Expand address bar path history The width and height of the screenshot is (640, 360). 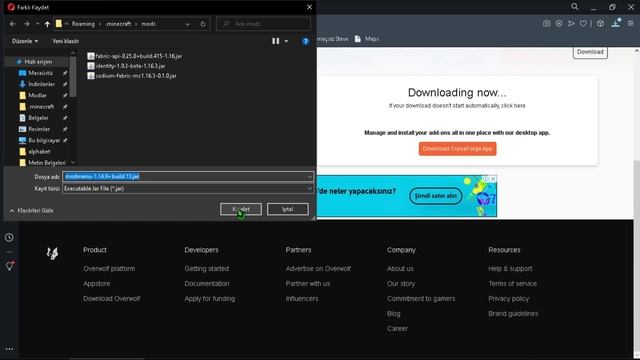pyautogui.click(x=187, y=24)
